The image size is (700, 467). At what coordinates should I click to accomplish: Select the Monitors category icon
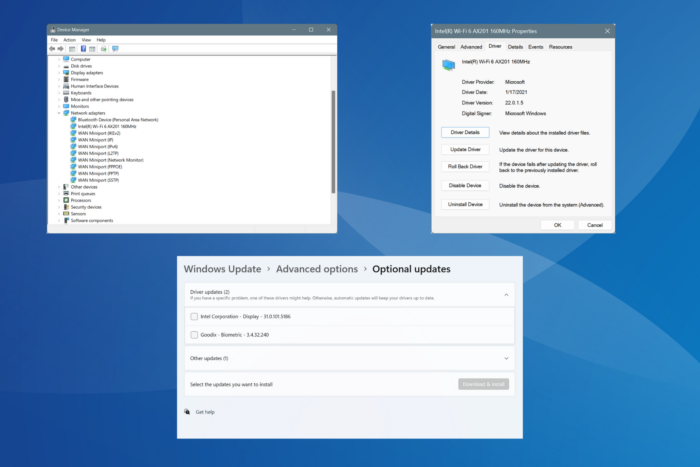point(66,106)
